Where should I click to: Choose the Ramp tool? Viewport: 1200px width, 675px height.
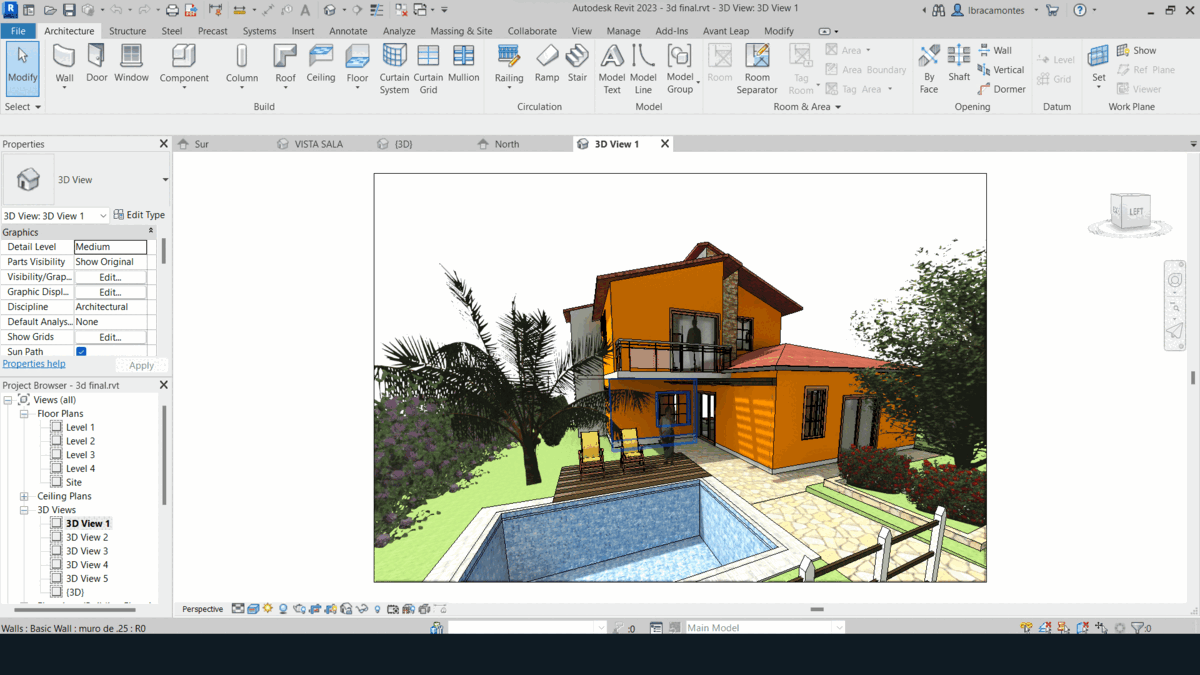[x=547, y=63]
